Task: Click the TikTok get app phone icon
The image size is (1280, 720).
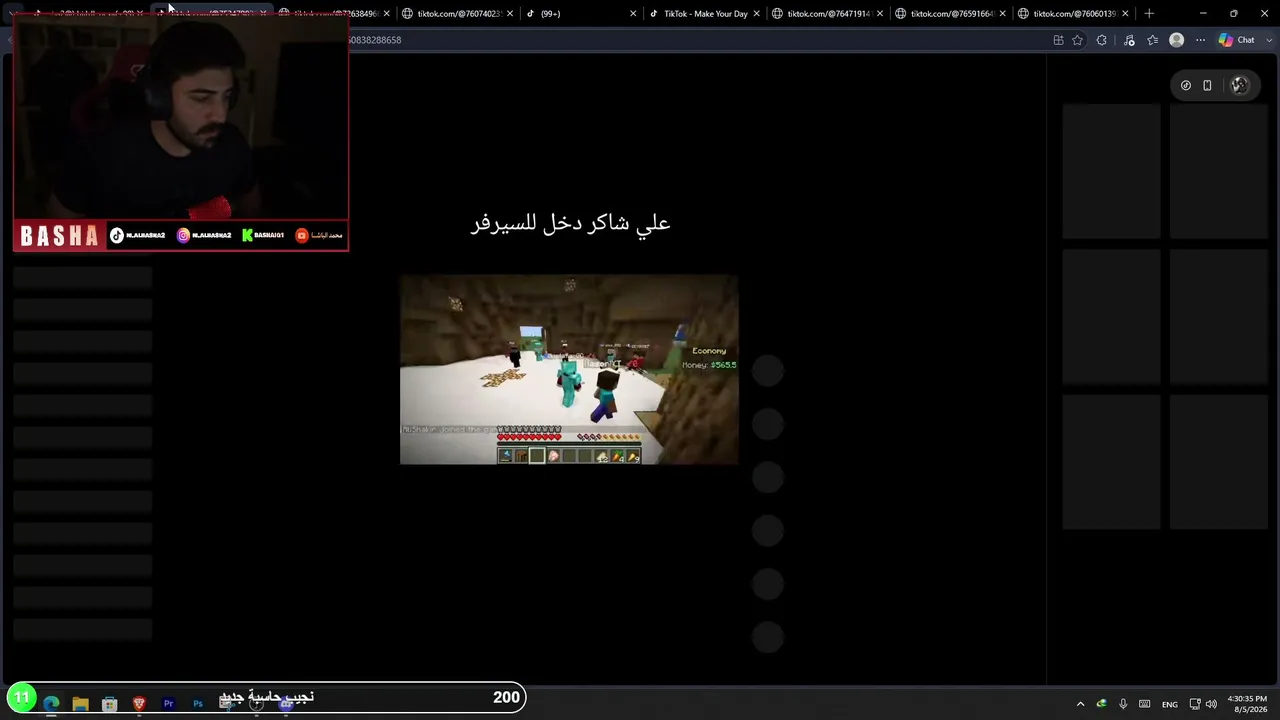Action: (1207, 86)
